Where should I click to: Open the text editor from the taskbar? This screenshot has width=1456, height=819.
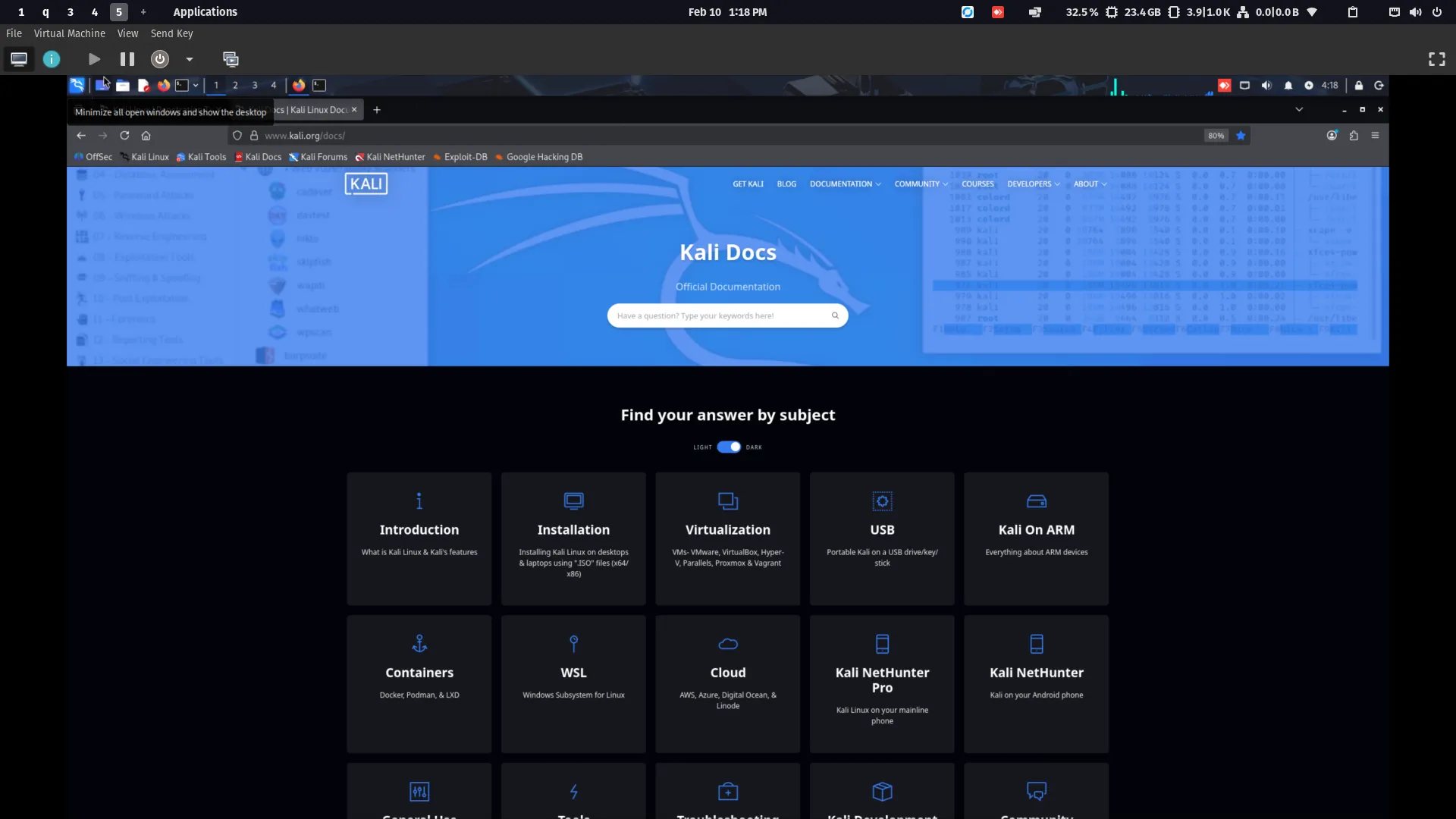pyautogui.click(x=143, y=85)
